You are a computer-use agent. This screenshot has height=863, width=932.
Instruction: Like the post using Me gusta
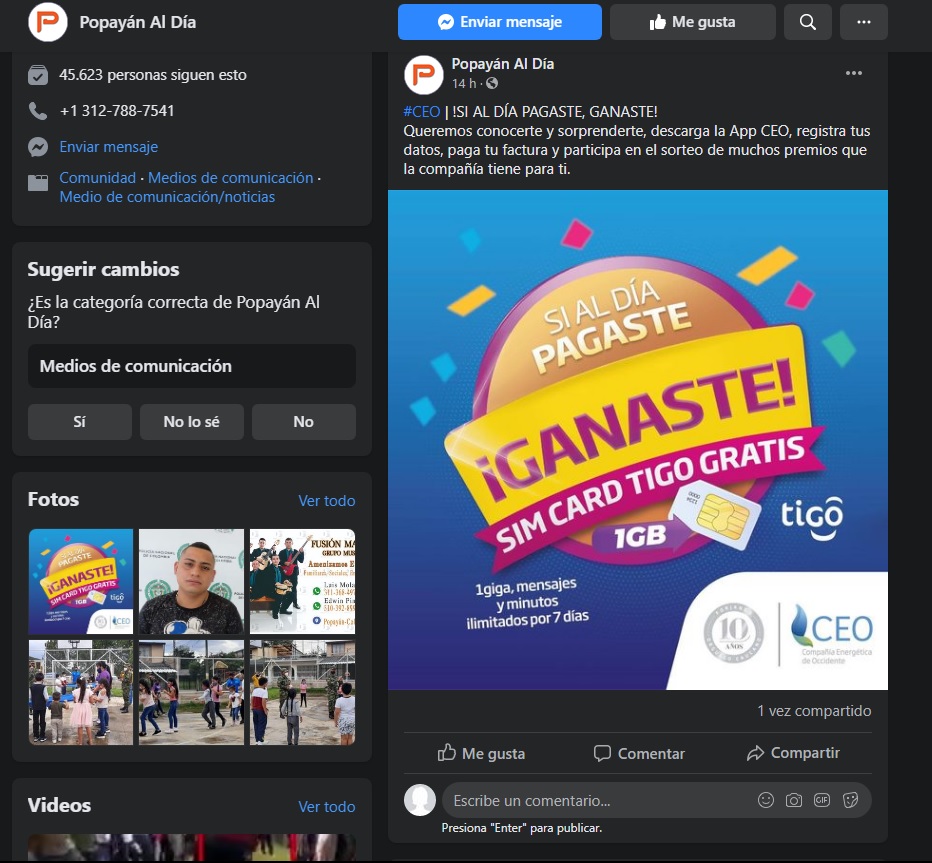(x=481, y=753)
